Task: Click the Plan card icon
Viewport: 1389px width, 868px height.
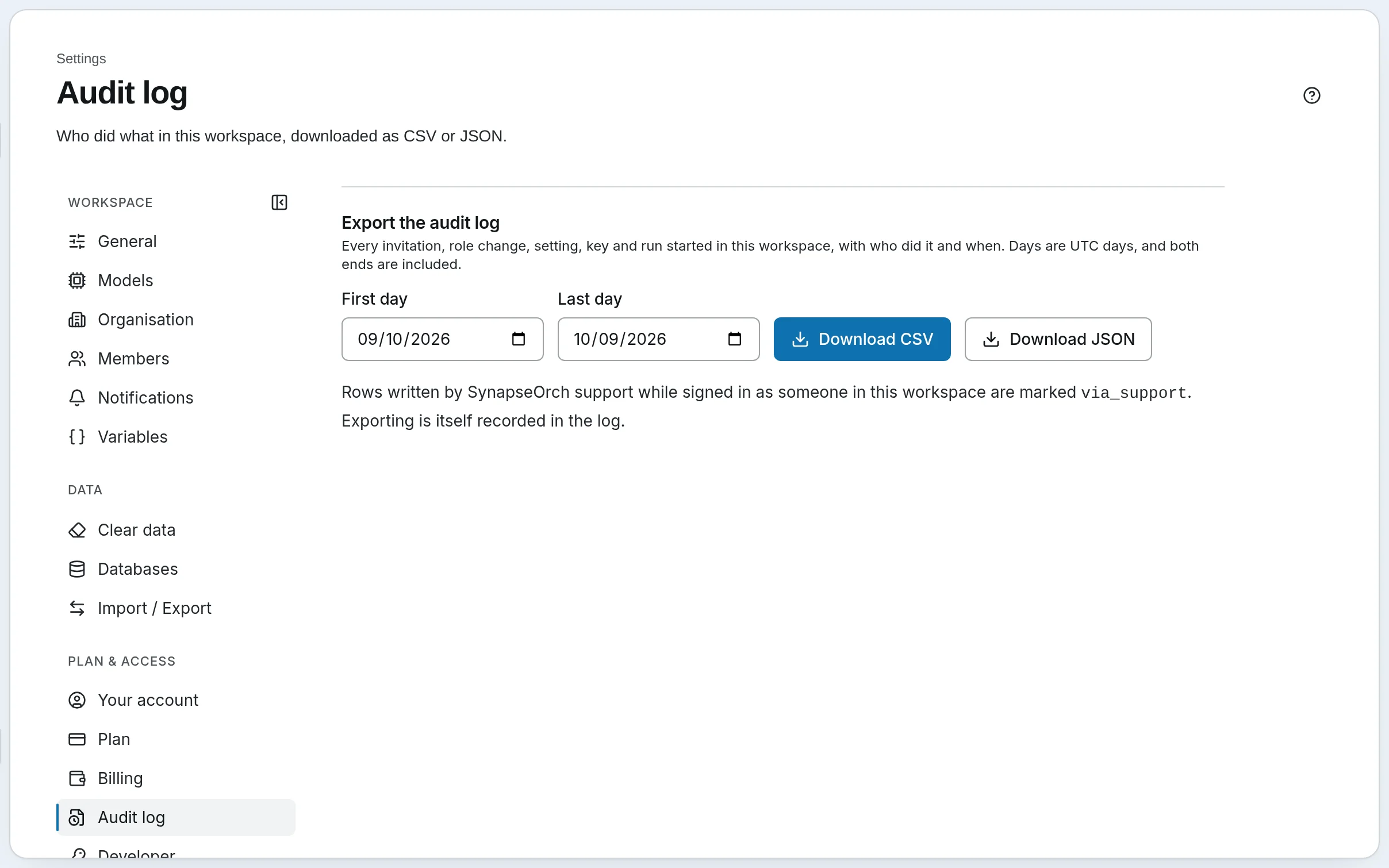Action: pos(77,739)
